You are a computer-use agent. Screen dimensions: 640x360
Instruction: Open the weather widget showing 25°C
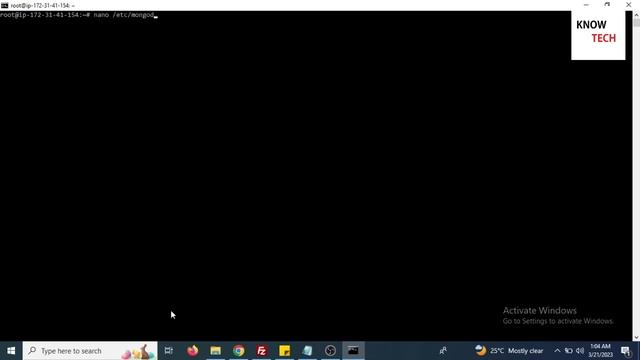[509, 351]
